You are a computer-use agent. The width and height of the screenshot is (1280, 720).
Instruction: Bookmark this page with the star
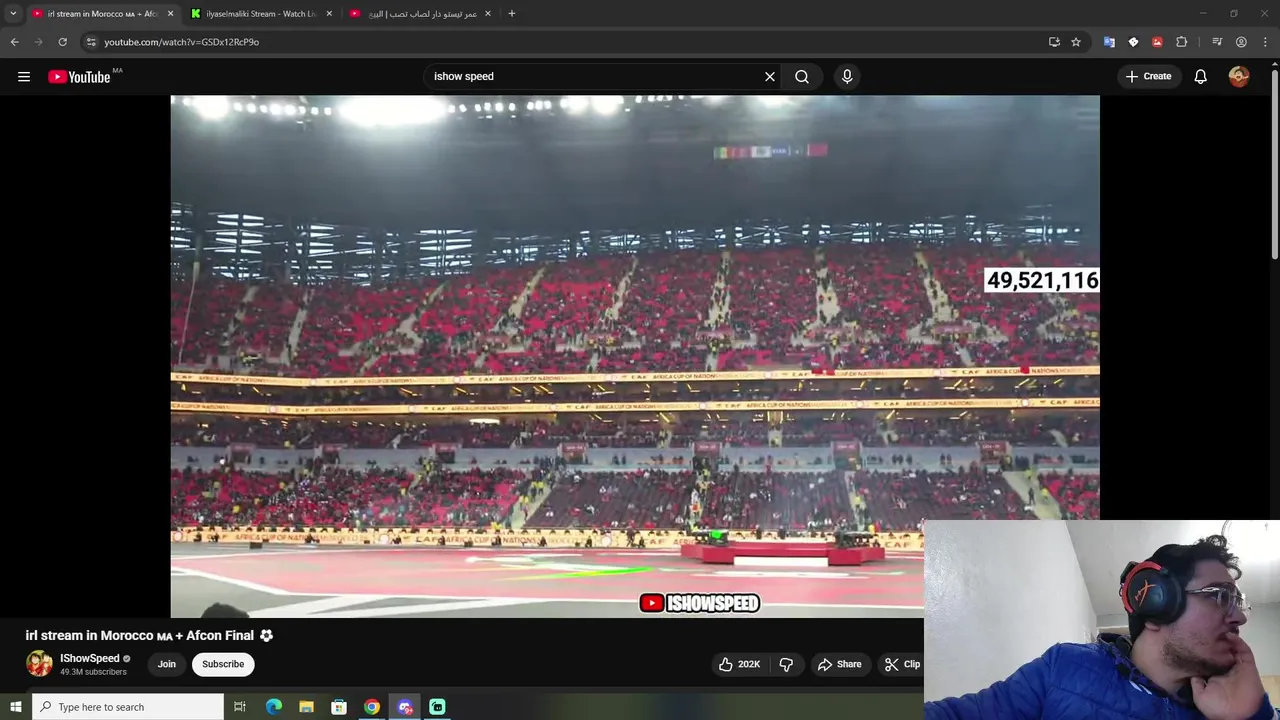(x=1076, y=42)
